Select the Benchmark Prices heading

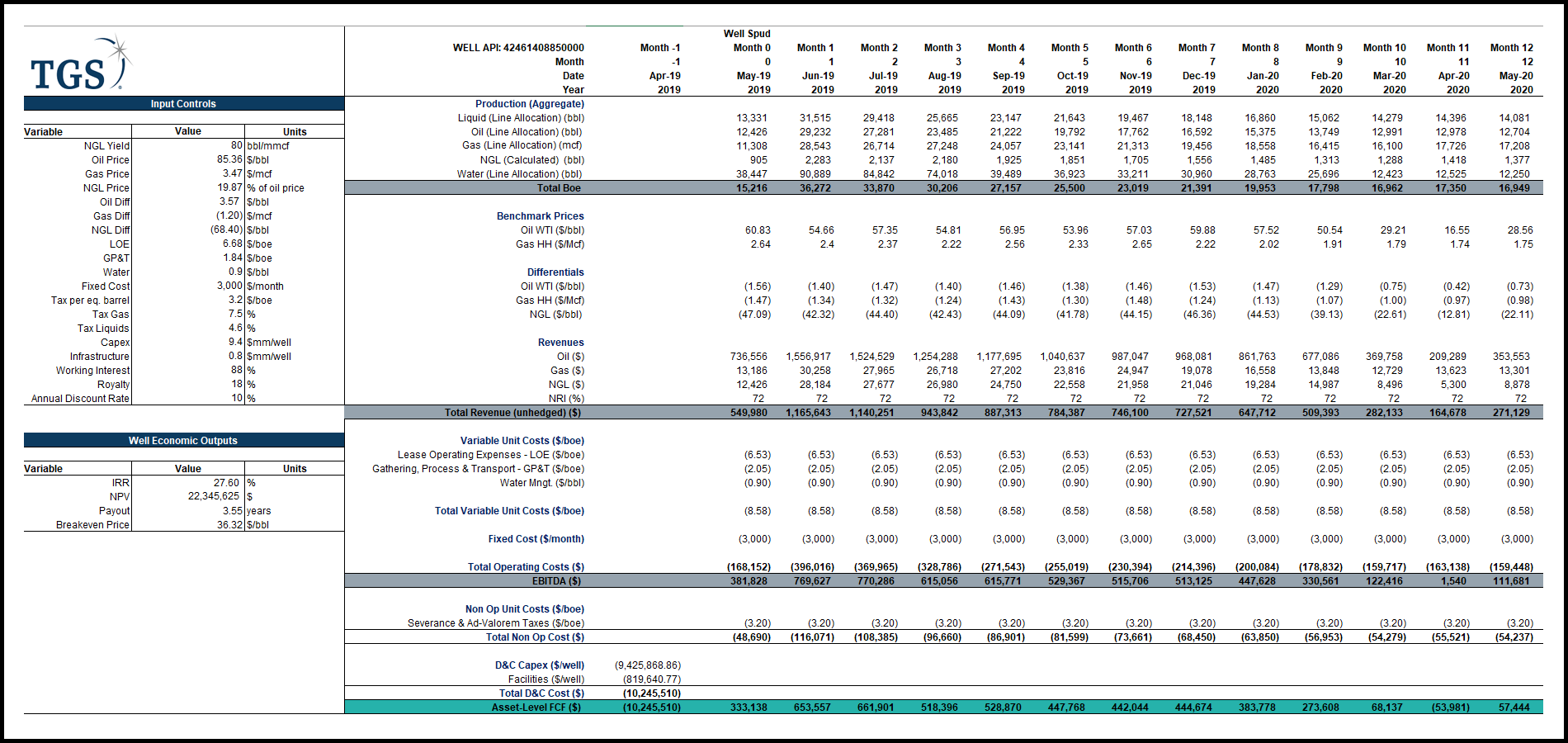coord(540,216)
